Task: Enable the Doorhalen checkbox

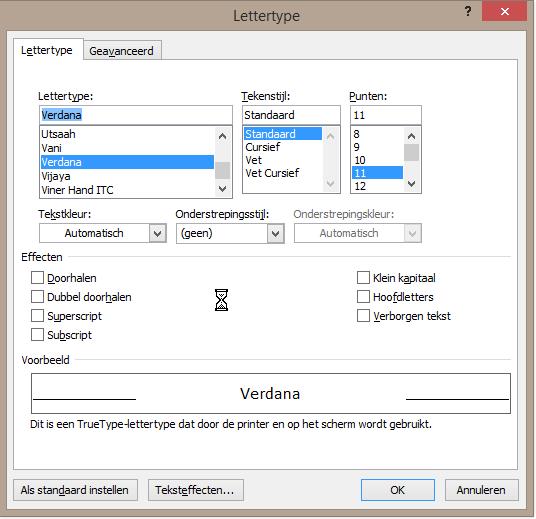Action: pyautogui.click(x=37, y=278)
